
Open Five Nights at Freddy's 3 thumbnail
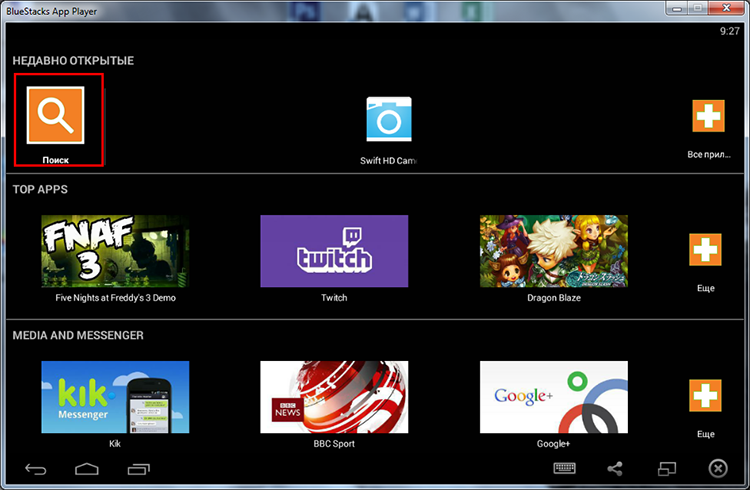coord(115,251)
